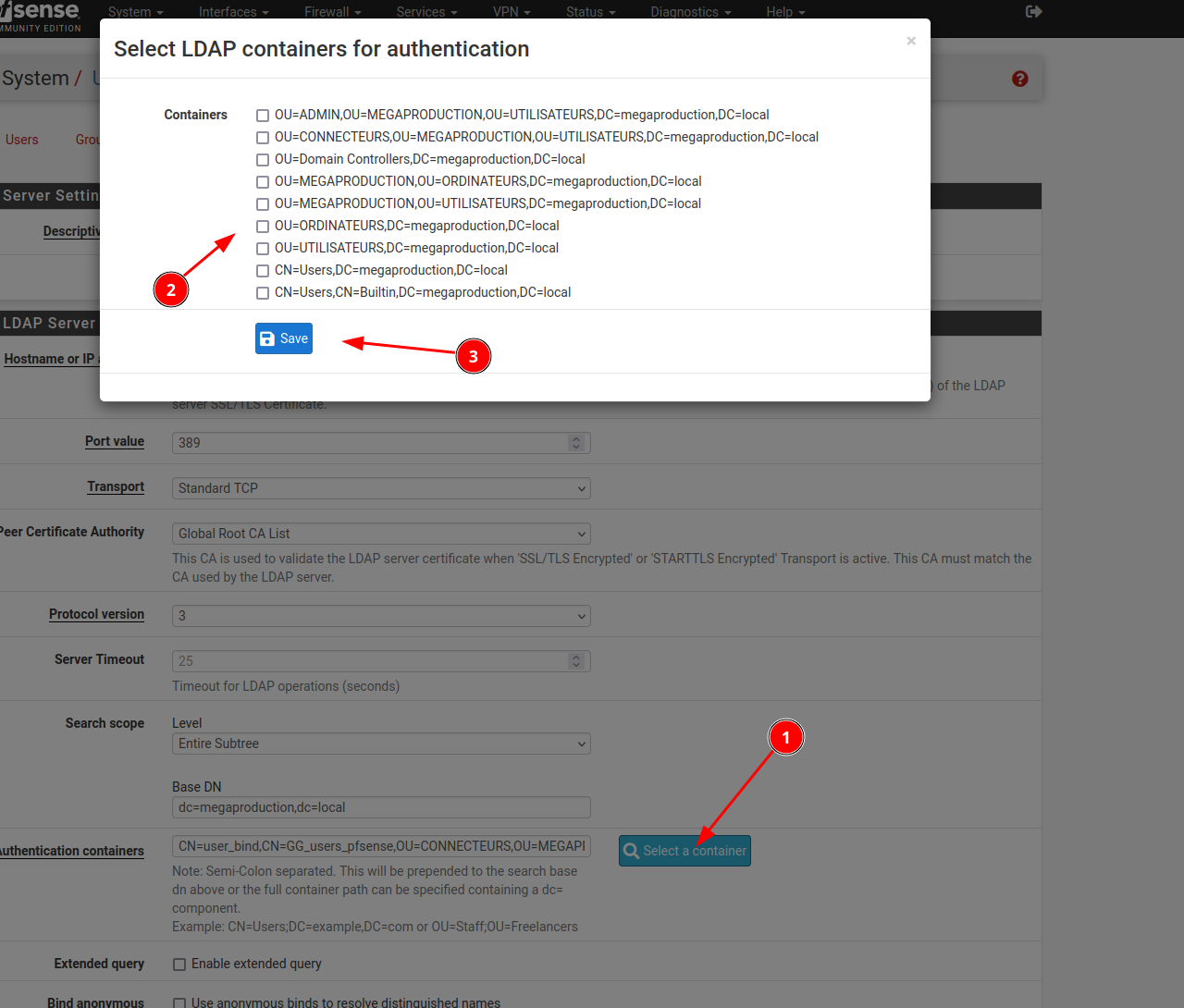Tick the CN=Users,CN=Builtin container checkbox
This screenshot has width=1184, height=1008.
[263, 293]
